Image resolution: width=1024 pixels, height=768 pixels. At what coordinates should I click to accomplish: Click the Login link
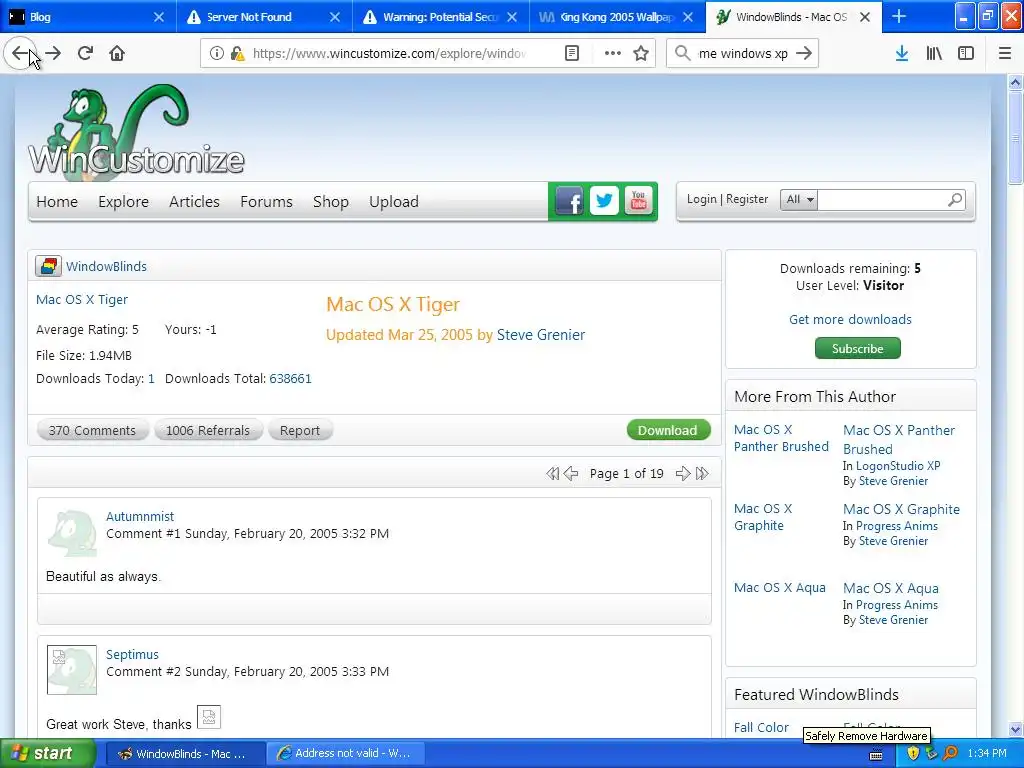(x=701, y=199)
